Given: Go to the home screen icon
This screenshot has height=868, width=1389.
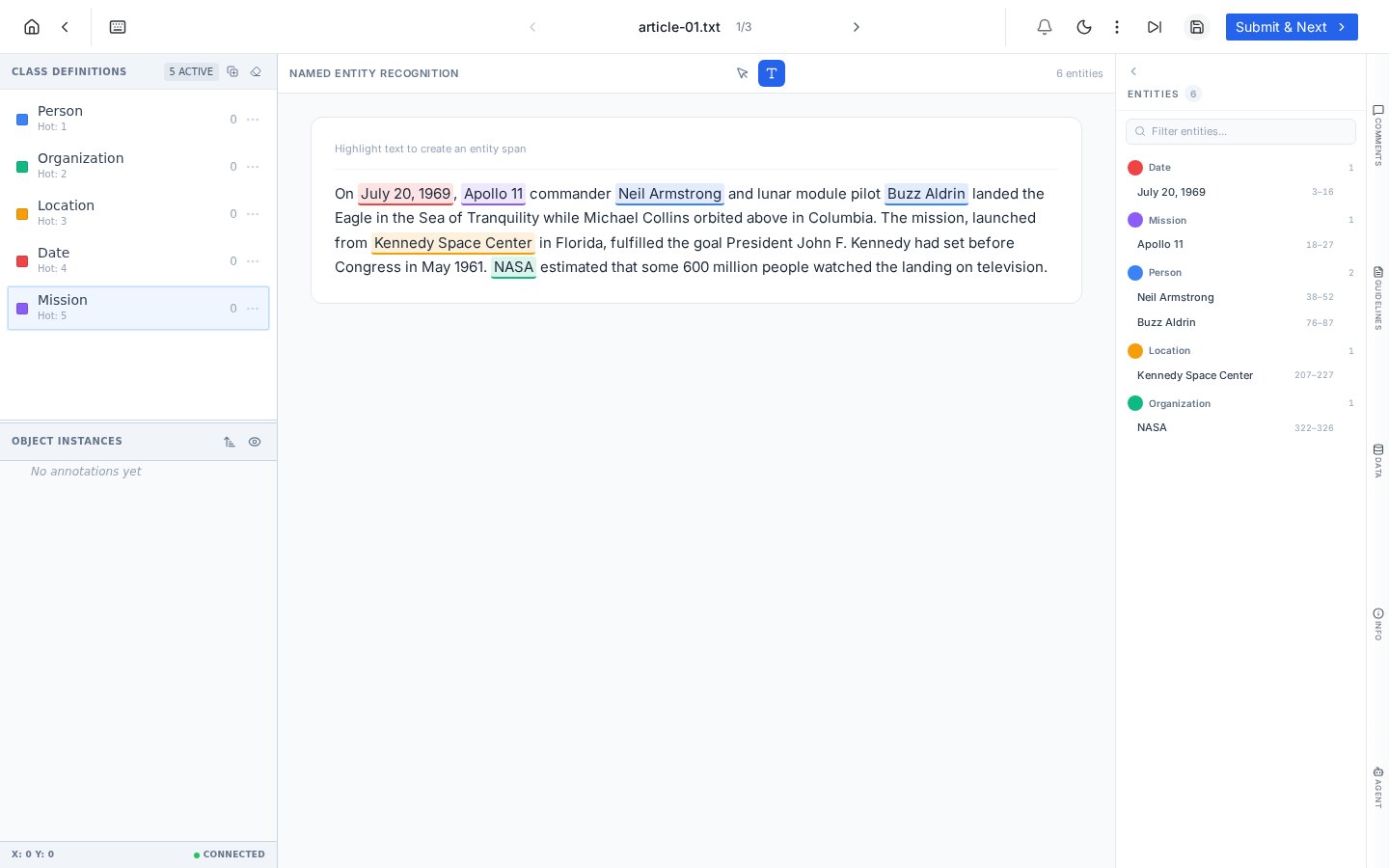Looking at the screenshot, I should point(32,27).
